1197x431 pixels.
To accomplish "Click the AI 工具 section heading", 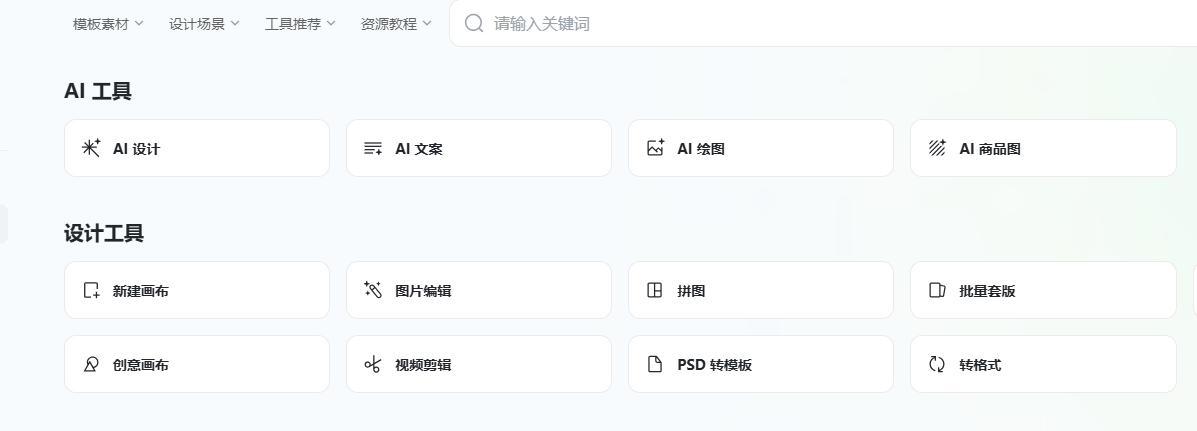I will [98, 92].
